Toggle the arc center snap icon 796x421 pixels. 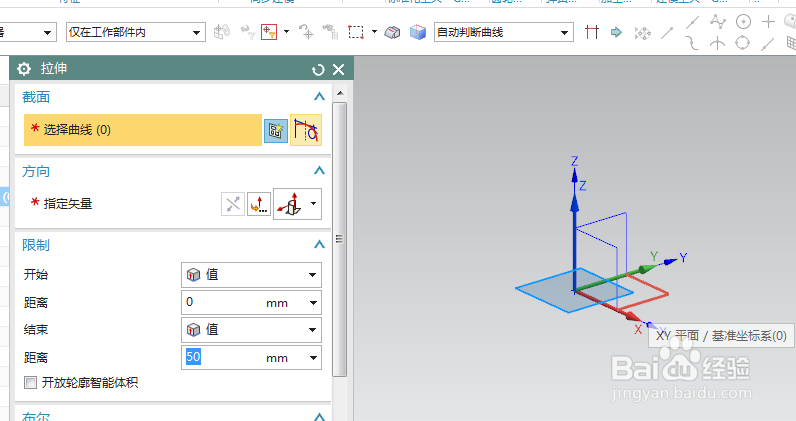(x=743, y=22)
